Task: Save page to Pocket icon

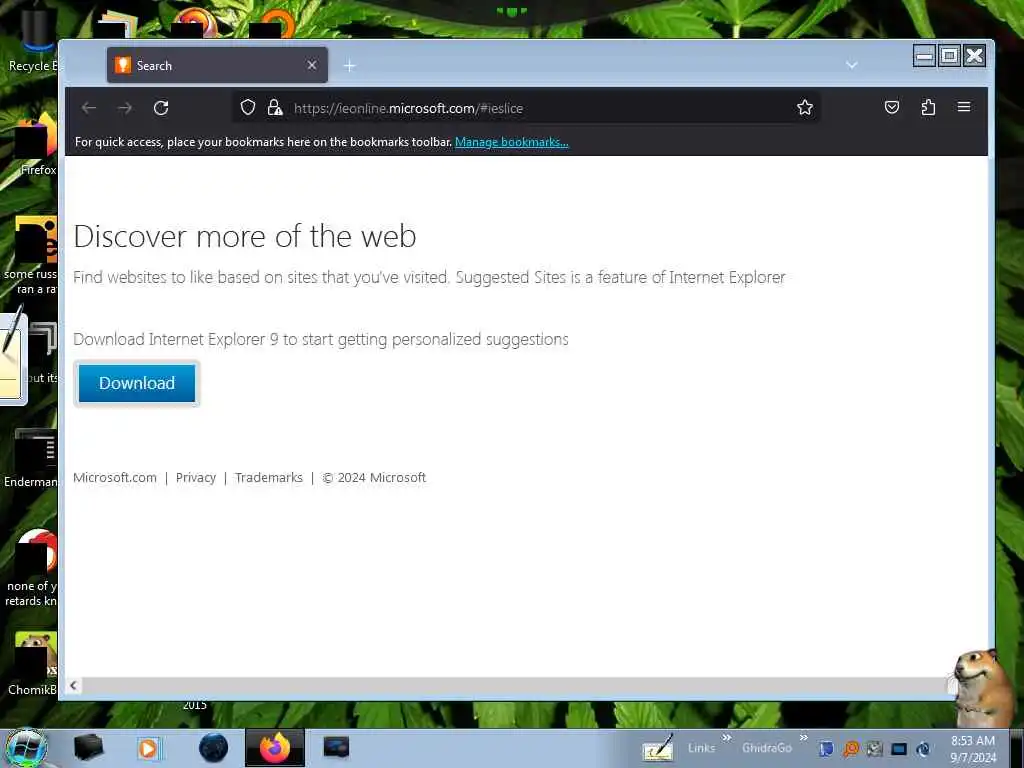Action: [891, 107]
